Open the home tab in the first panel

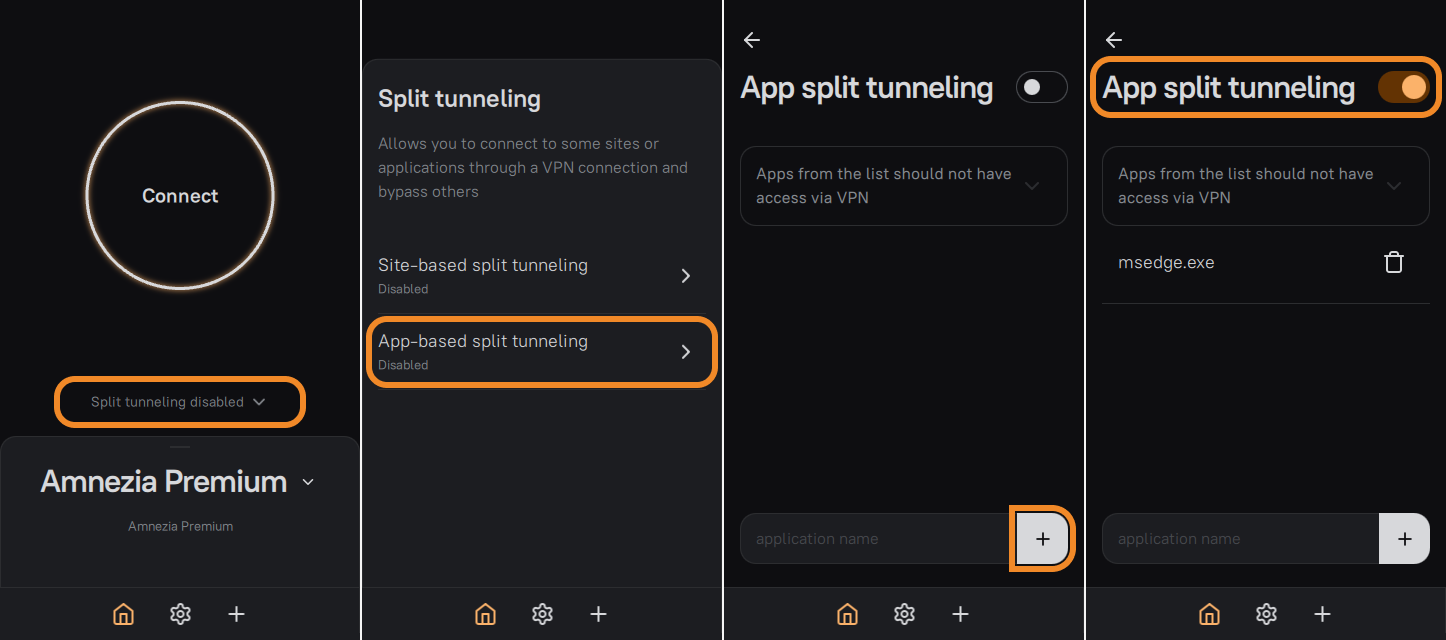click(123, 614)
